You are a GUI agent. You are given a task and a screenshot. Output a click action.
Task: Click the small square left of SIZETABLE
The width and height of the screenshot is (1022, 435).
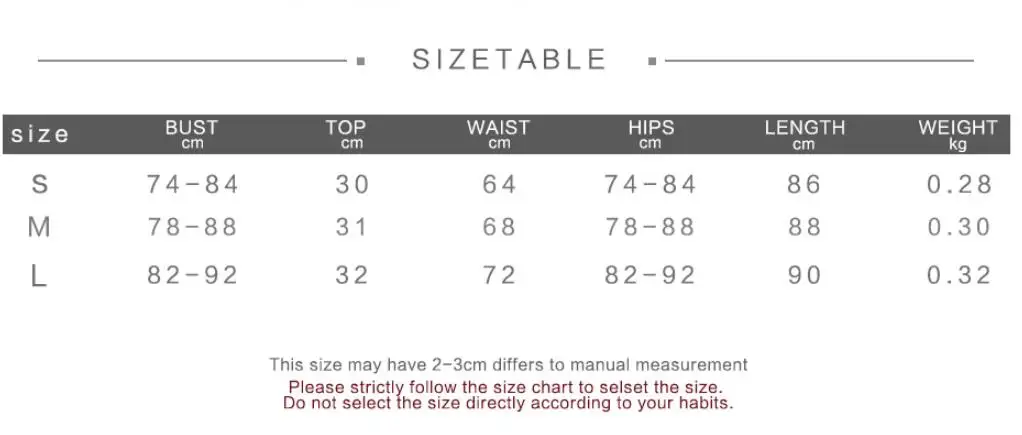coord(361,61)
